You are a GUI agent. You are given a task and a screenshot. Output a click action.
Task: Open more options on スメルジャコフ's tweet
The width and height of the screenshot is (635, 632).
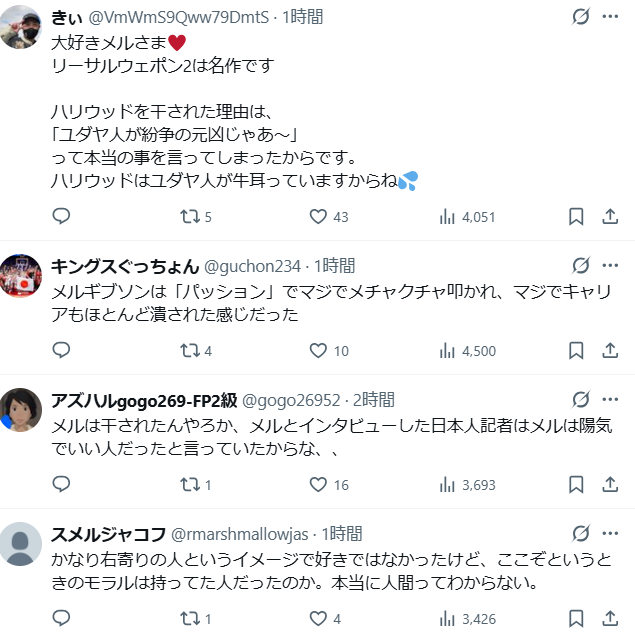pyautogui.click(x=610, y=534)
